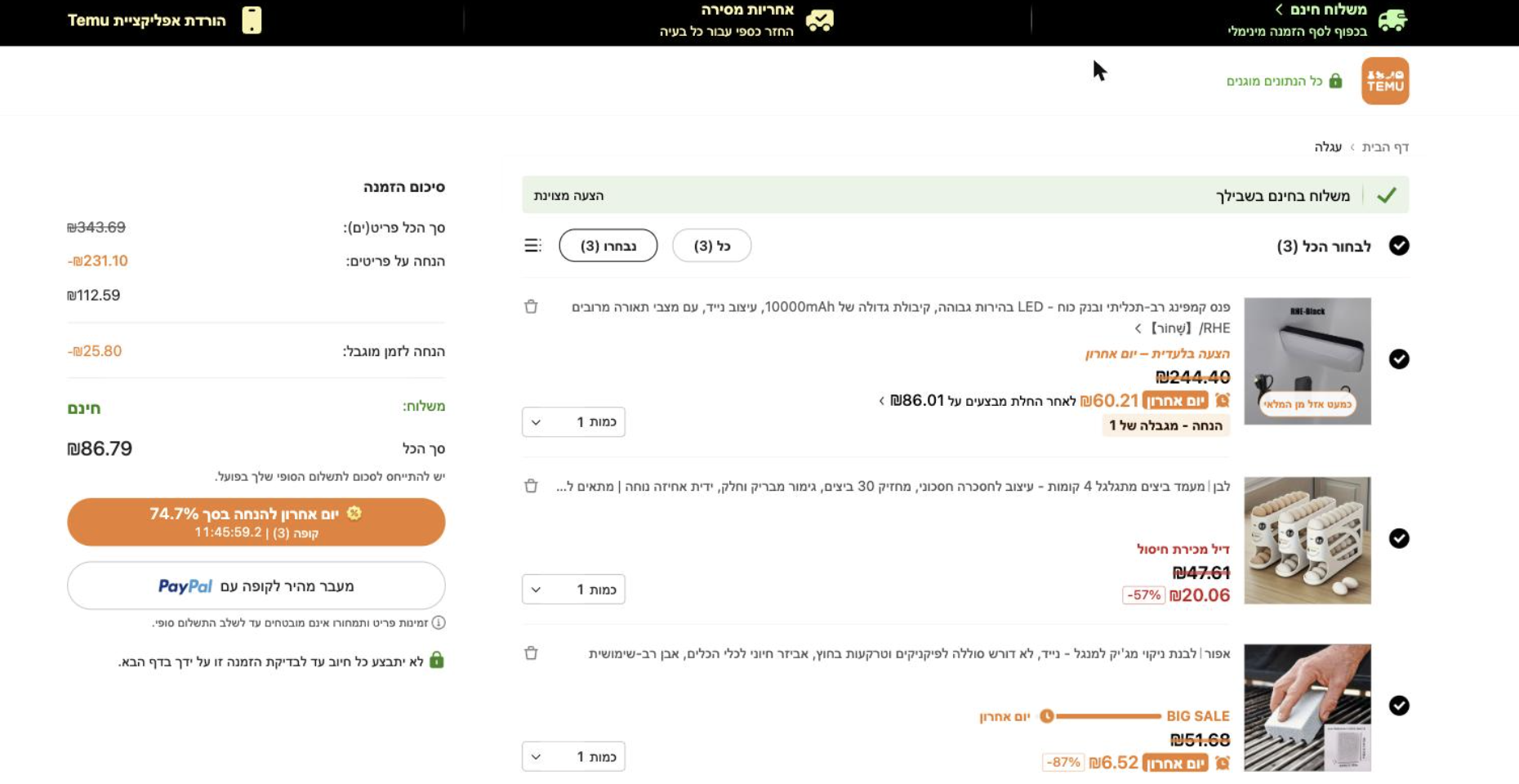Click the ₪86.79 order total
The width and height of the screenshot is (1519, 784).
tap(100, 448)
